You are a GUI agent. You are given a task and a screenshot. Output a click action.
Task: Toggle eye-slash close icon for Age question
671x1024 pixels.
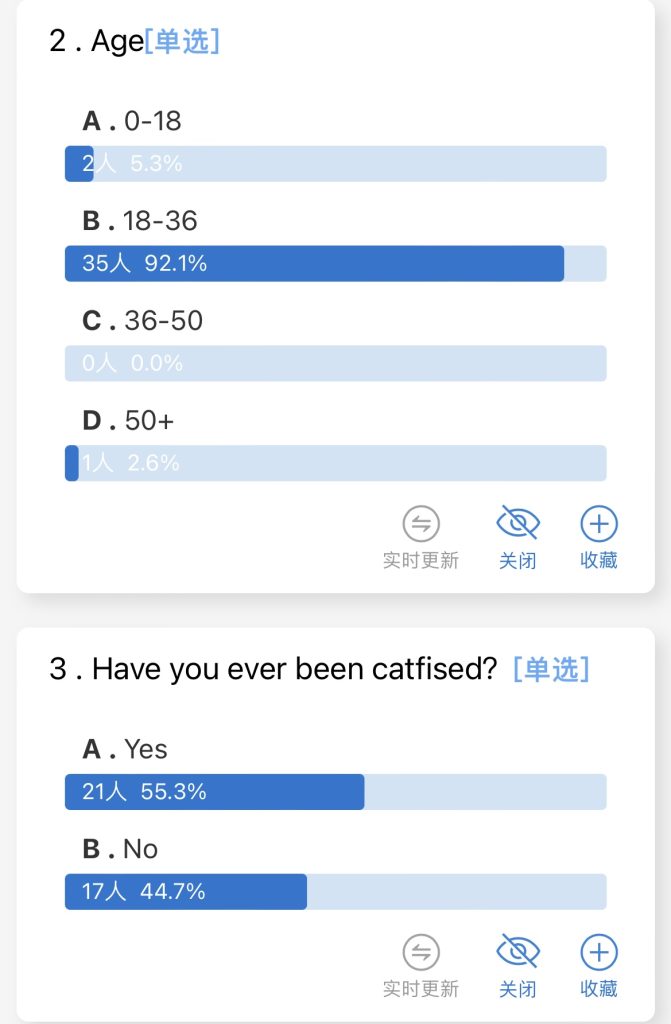tap(517, 522)
